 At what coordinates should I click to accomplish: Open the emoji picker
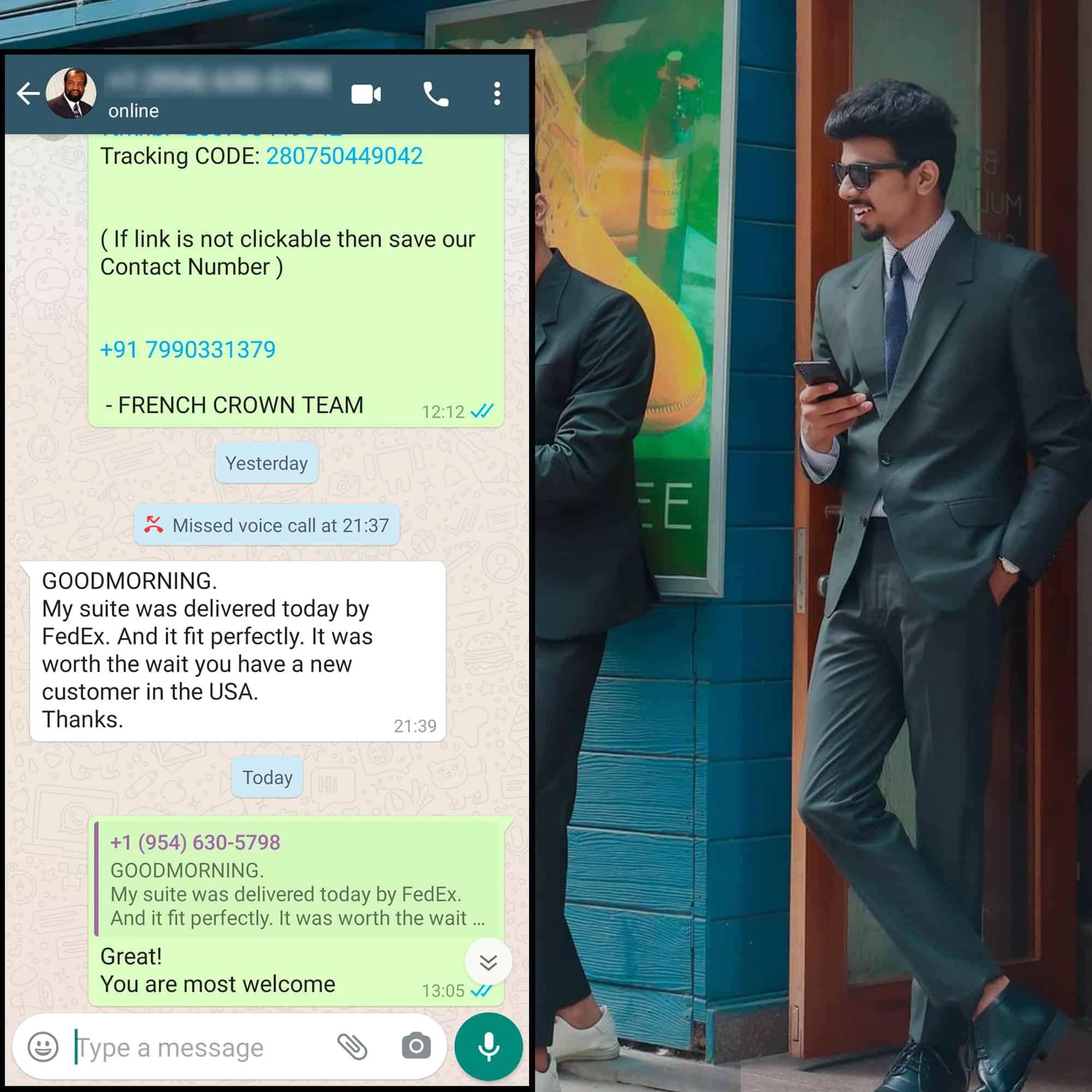[x=43, y=1047]
